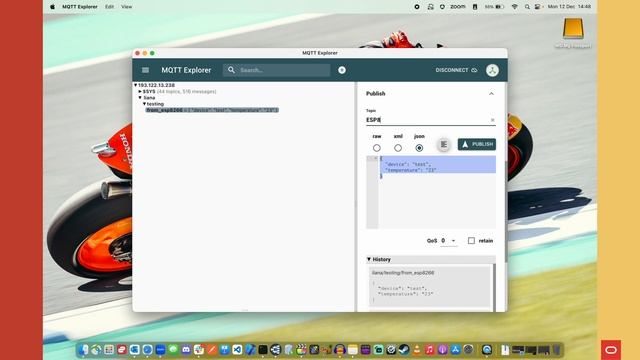Open Visual Studio Code from the Dock
640x360 pixels.
point(237,350)
